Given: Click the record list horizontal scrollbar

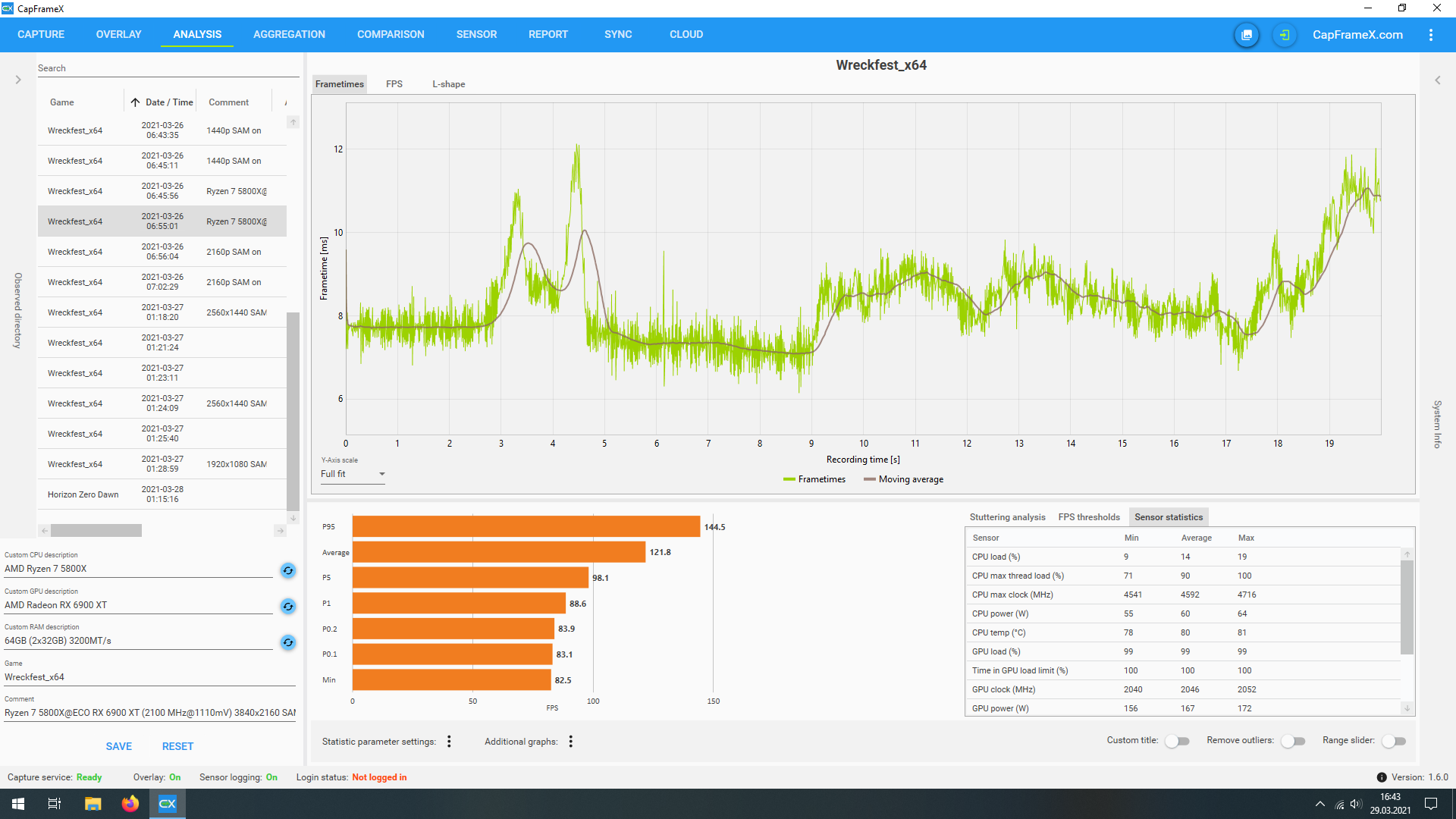Looking at the screenshot, I should [96, 531].
